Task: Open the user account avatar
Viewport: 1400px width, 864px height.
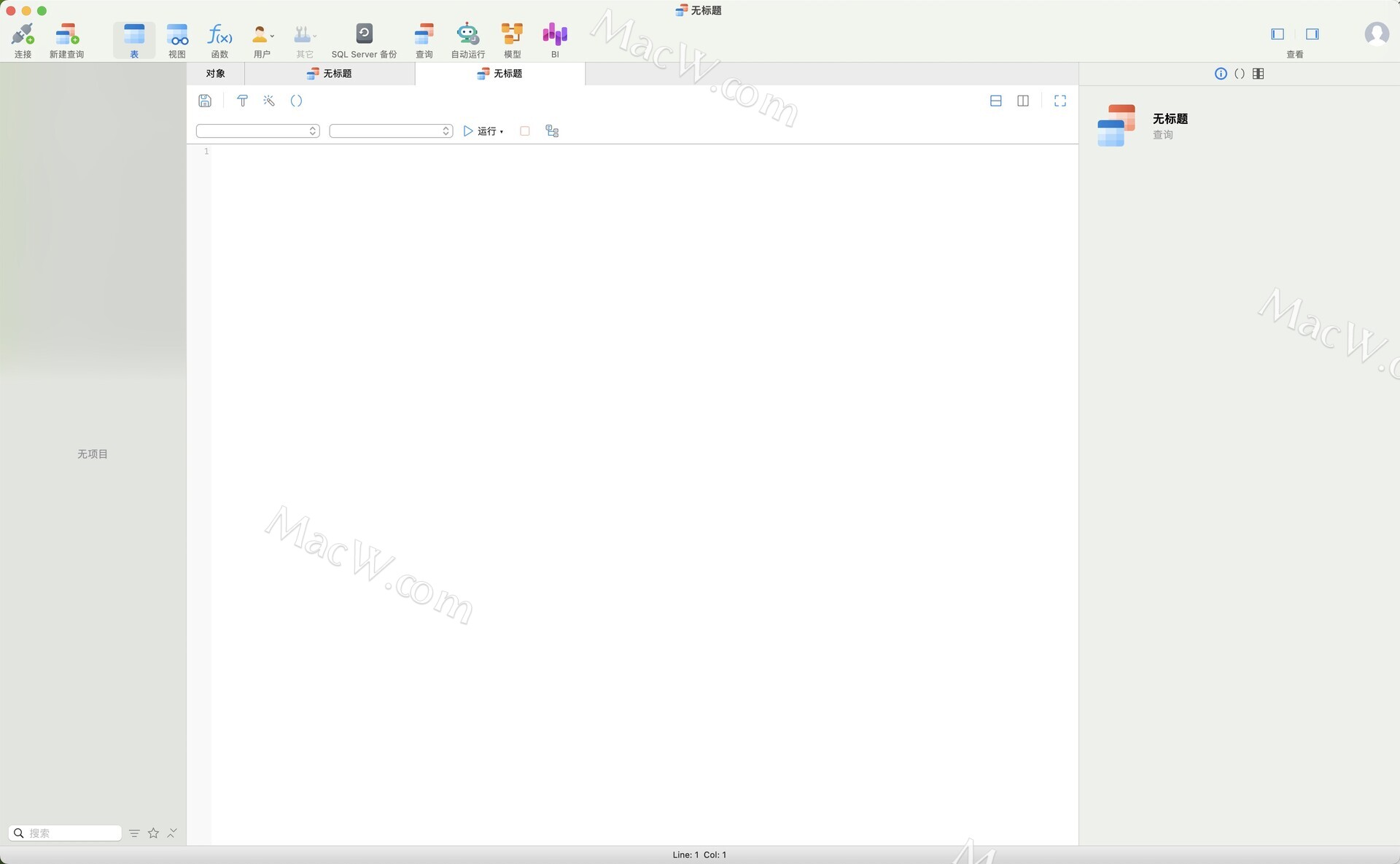Action: (1377, 34)
